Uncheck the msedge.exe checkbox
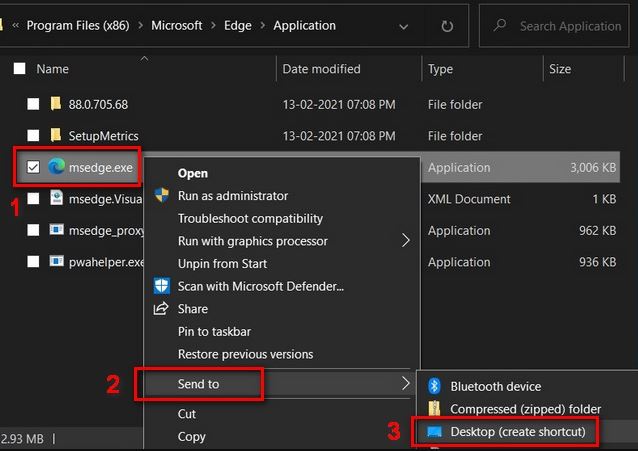The image size is (638, 451). (33, 167)
